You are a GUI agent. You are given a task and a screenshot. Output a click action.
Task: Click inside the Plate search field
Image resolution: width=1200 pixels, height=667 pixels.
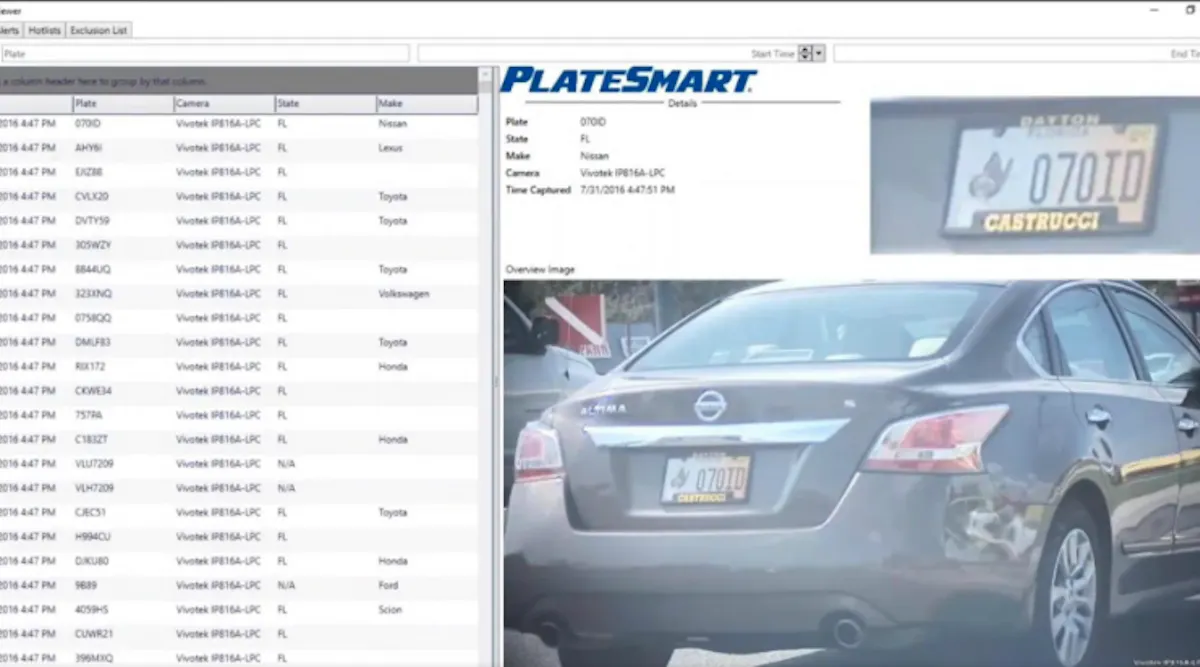point(200,52)
